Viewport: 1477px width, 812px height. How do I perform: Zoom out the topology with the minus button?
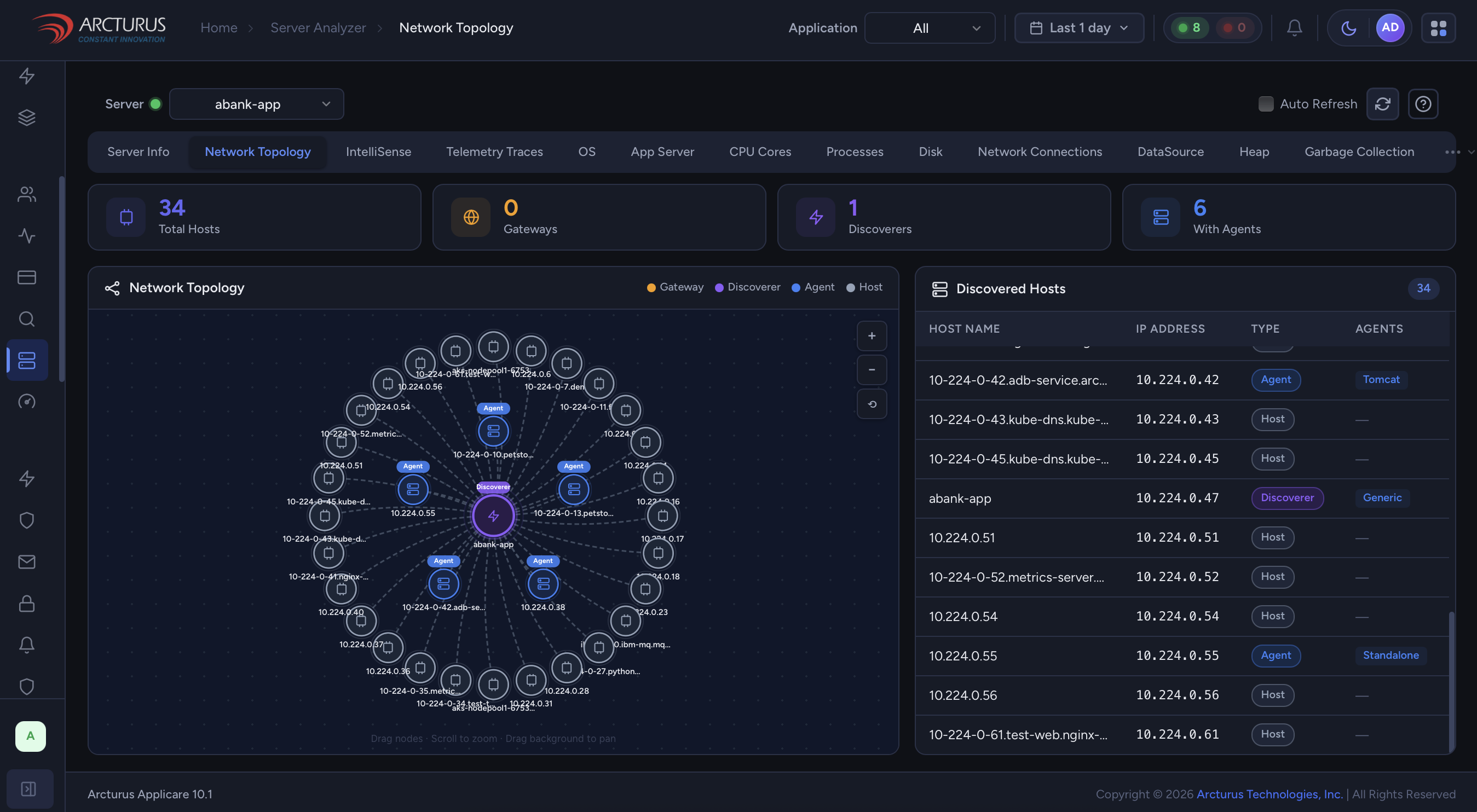point(872,369)
